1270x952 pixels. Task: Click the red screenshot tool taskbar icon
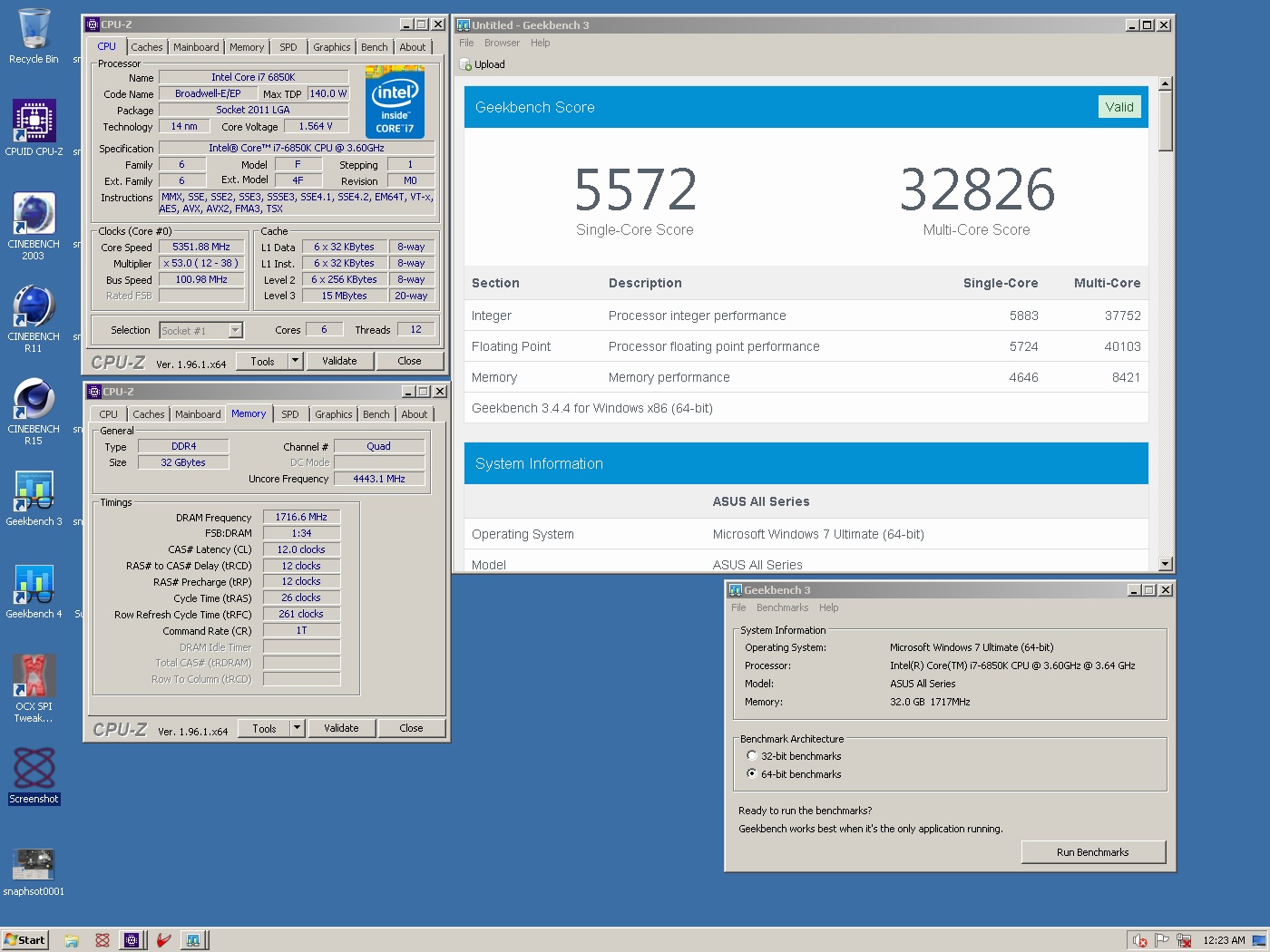102,940
